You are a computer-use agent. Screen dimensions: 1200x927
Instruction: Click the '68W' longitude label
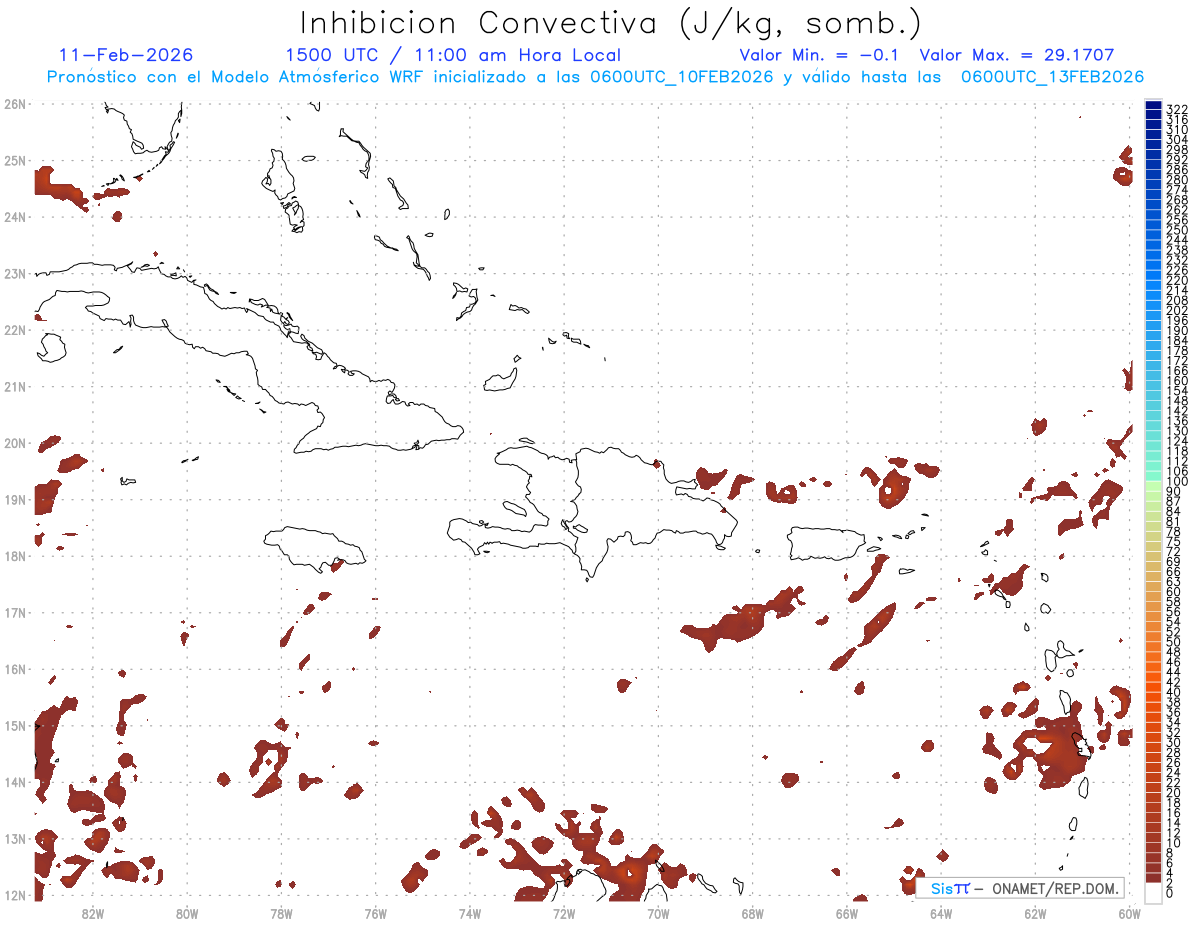tap(753, 913)
